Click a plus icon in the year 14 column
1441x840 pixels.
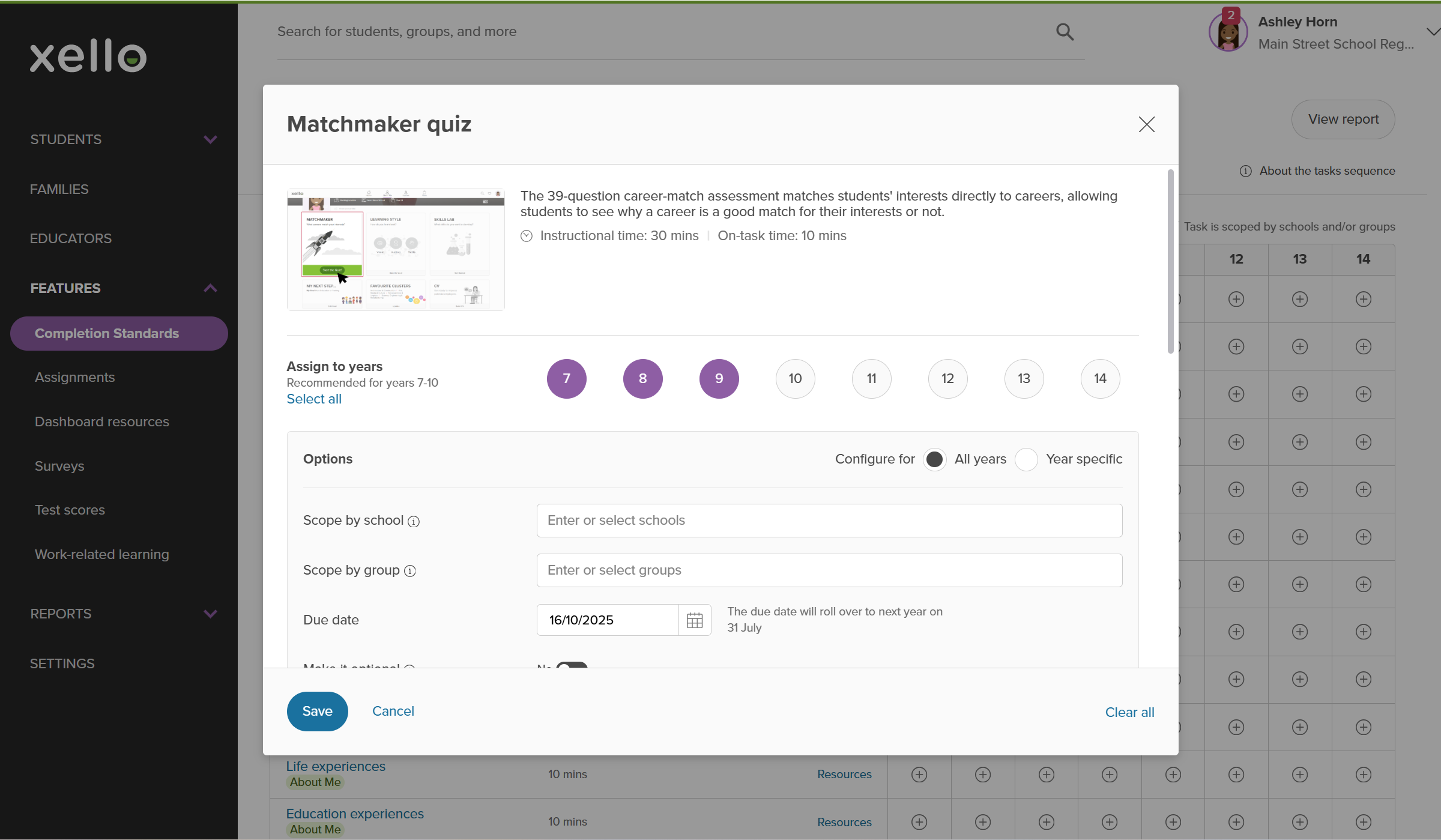tap(1363, 298)
